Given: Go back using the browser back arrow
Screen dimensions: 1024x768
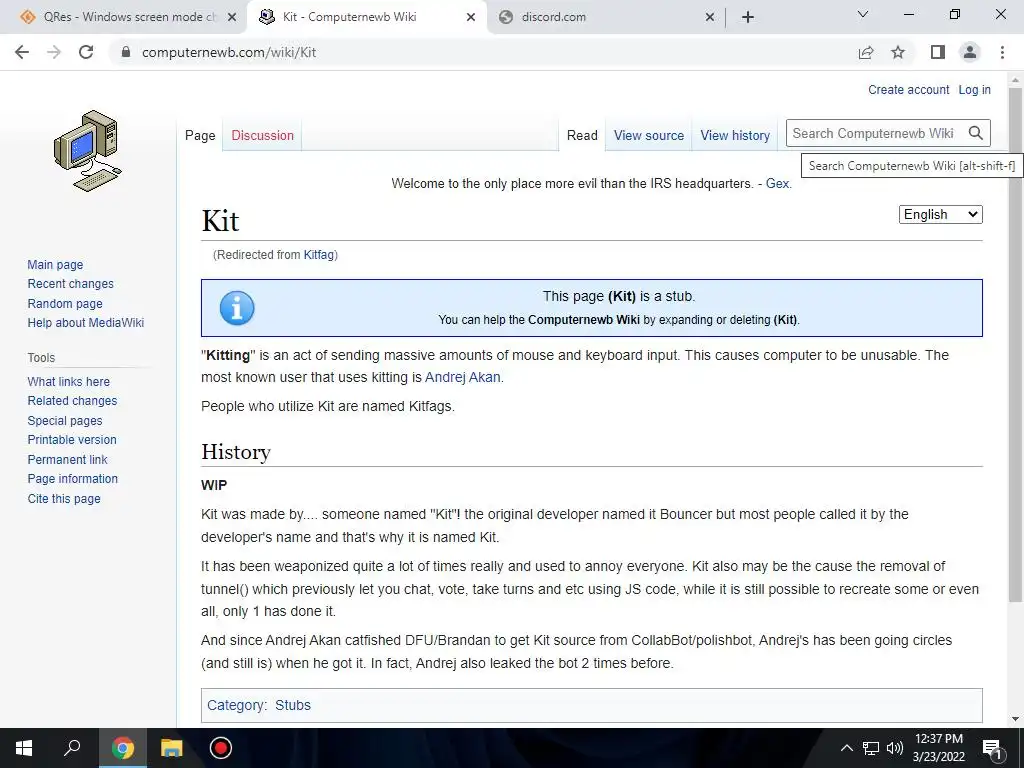Looking at the screenshot, I should (x=22, y=52).
